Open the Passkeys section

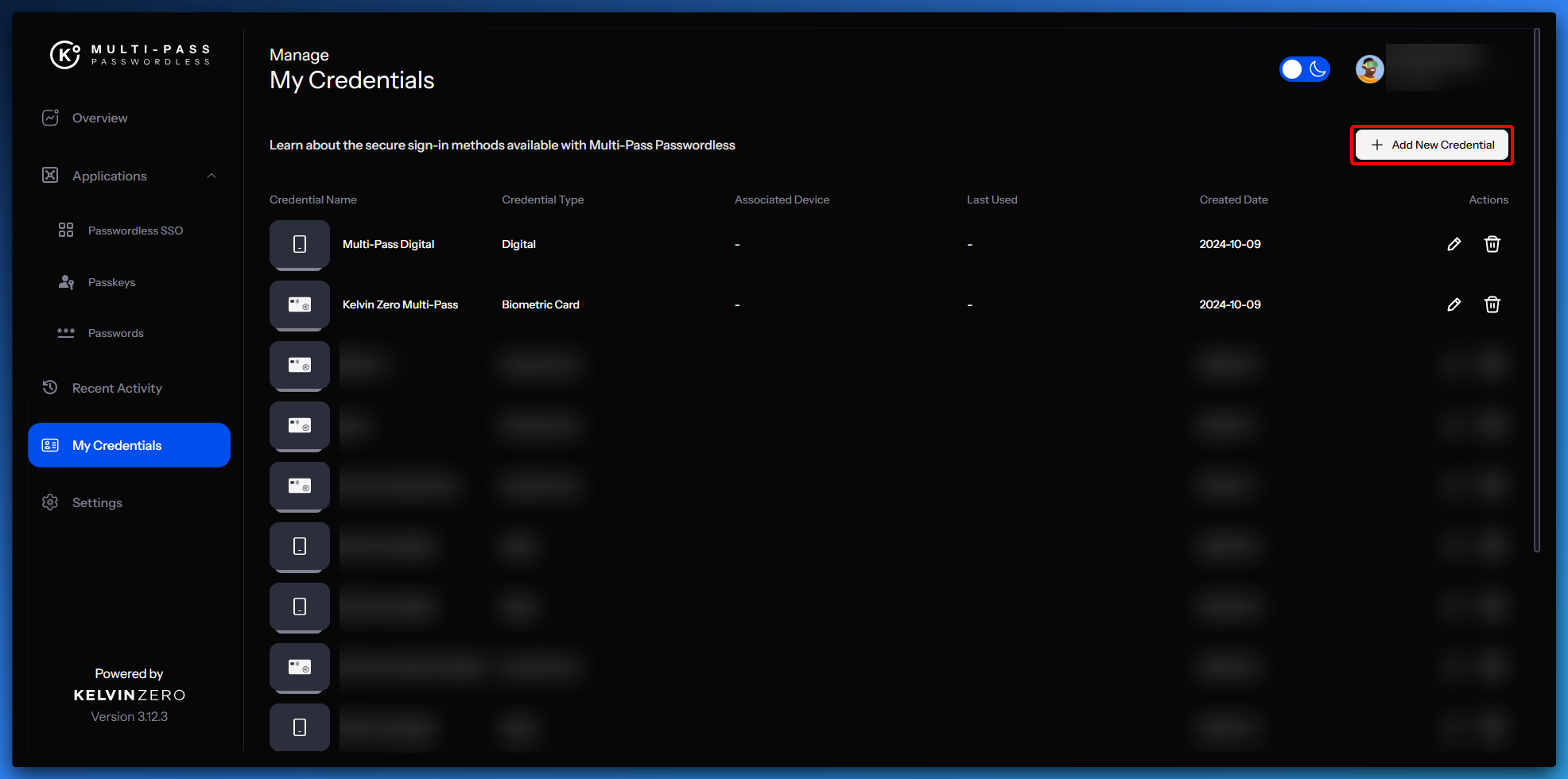(x=111, y=282)
